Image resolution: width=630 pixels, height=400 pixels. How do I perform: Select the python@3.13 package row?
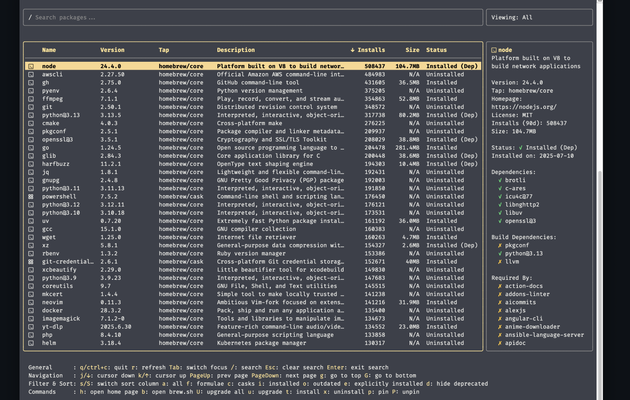point(253,115)
